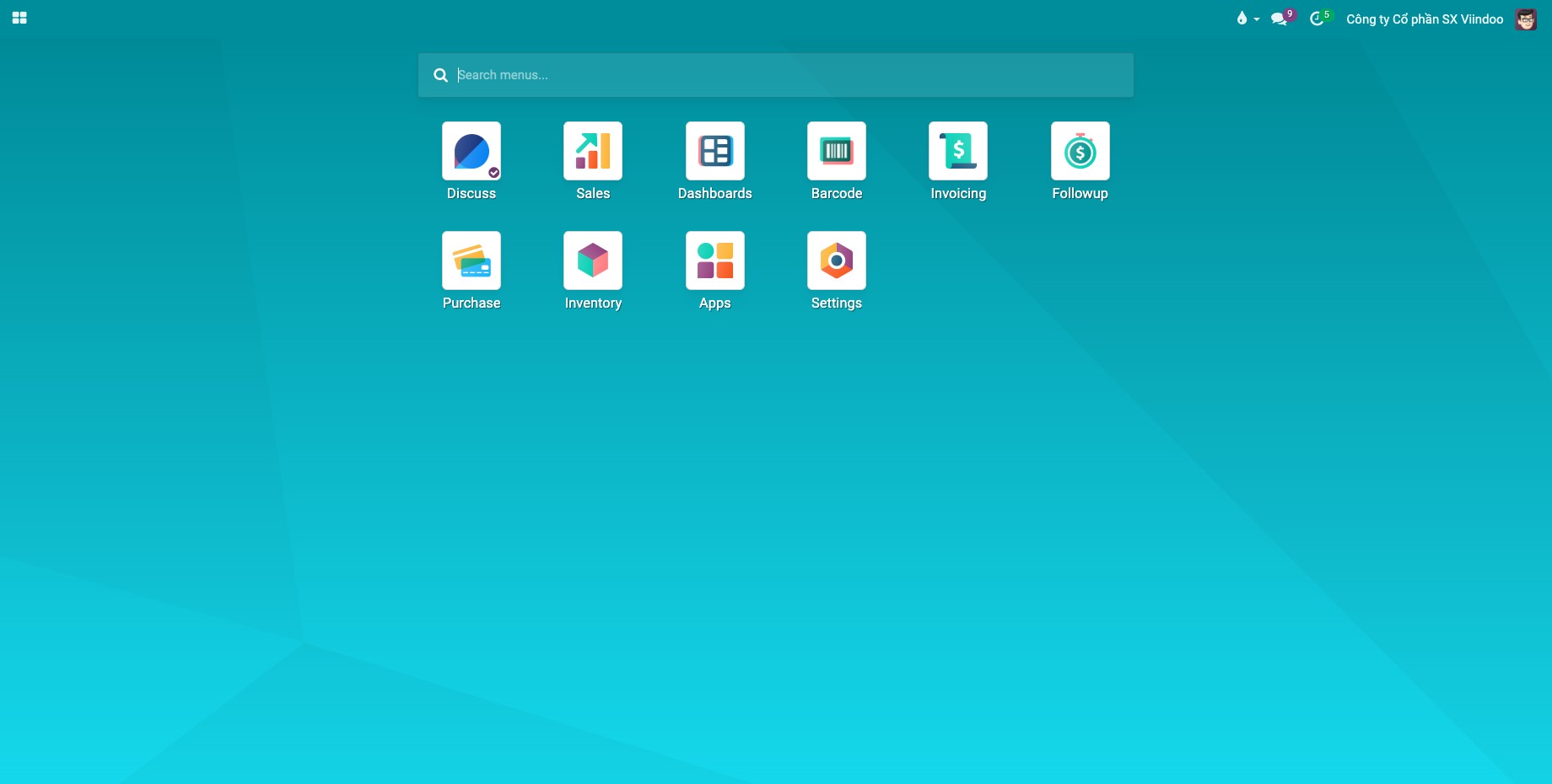The width and height of the screenshot is (1552, 784).
Task: Launch the Dashboards app
Action: click(x=715, y=151)
